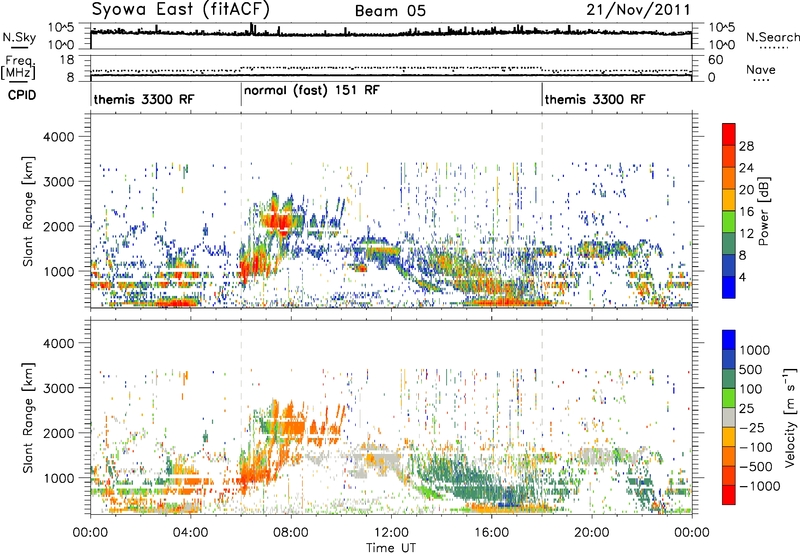Click the blue bottom of the power colorbar
The height and width of the screenshot is (554, 800).
coord(729,288)
